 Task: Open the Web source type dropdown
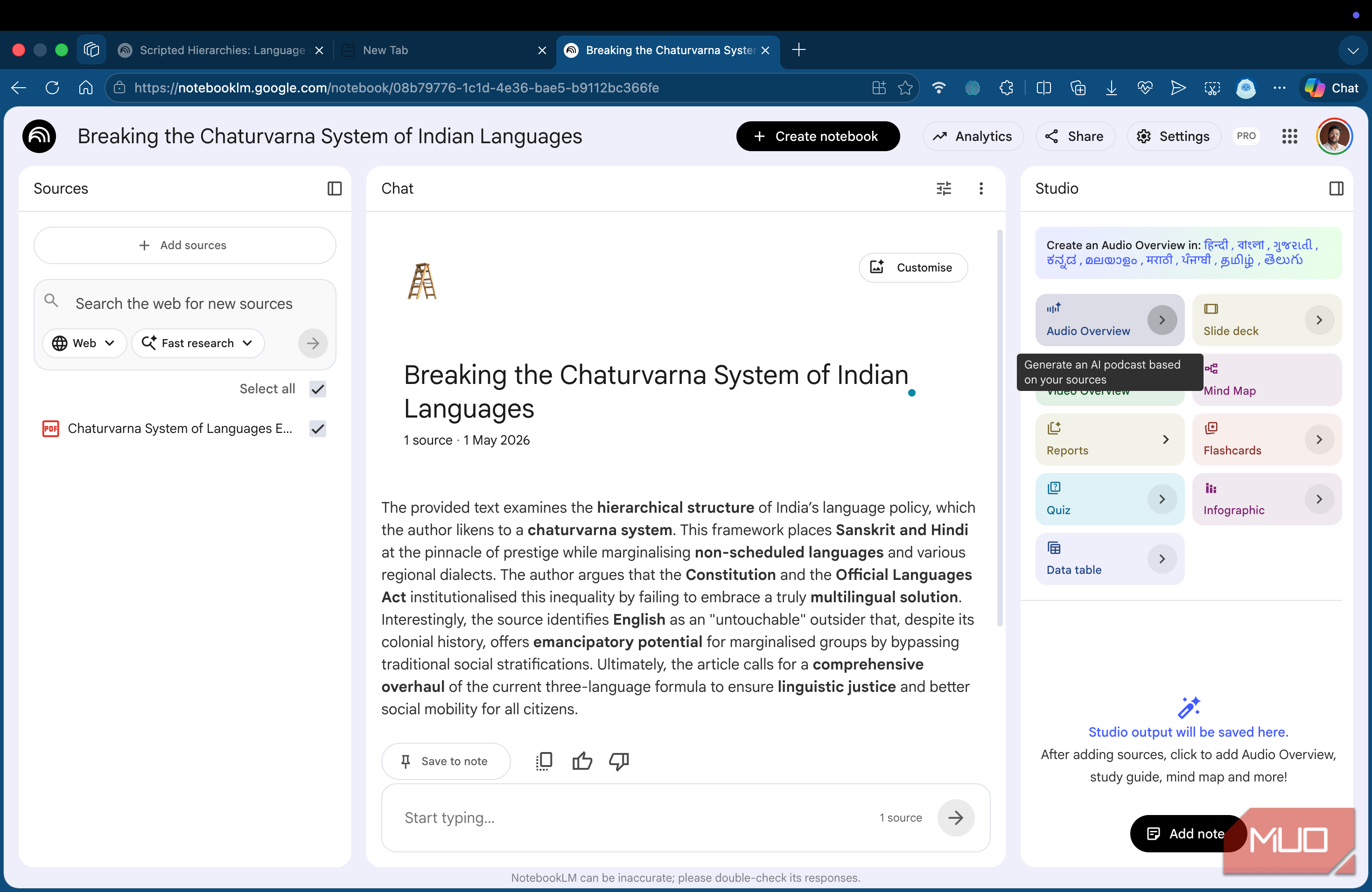coord(84,343)
